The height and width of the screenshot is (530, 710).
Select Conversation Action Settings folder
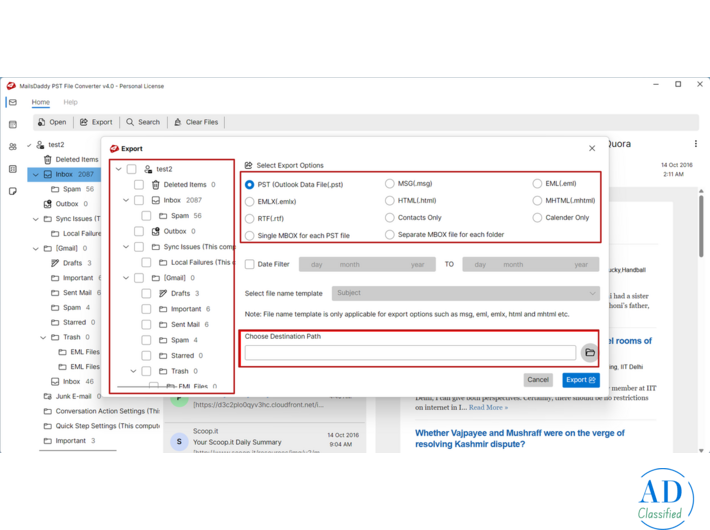coord(101,411)
